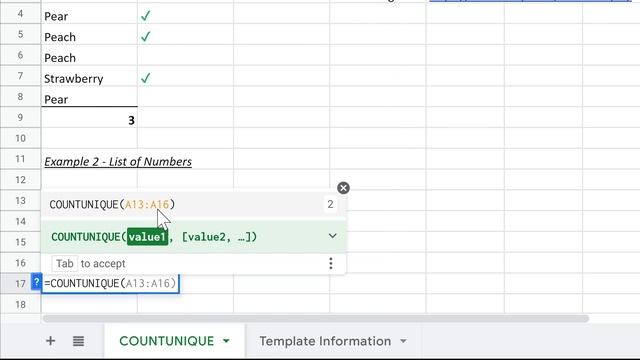Open formula help question mark
Viewport: 640px width, 360px height.
click(36, 282)
